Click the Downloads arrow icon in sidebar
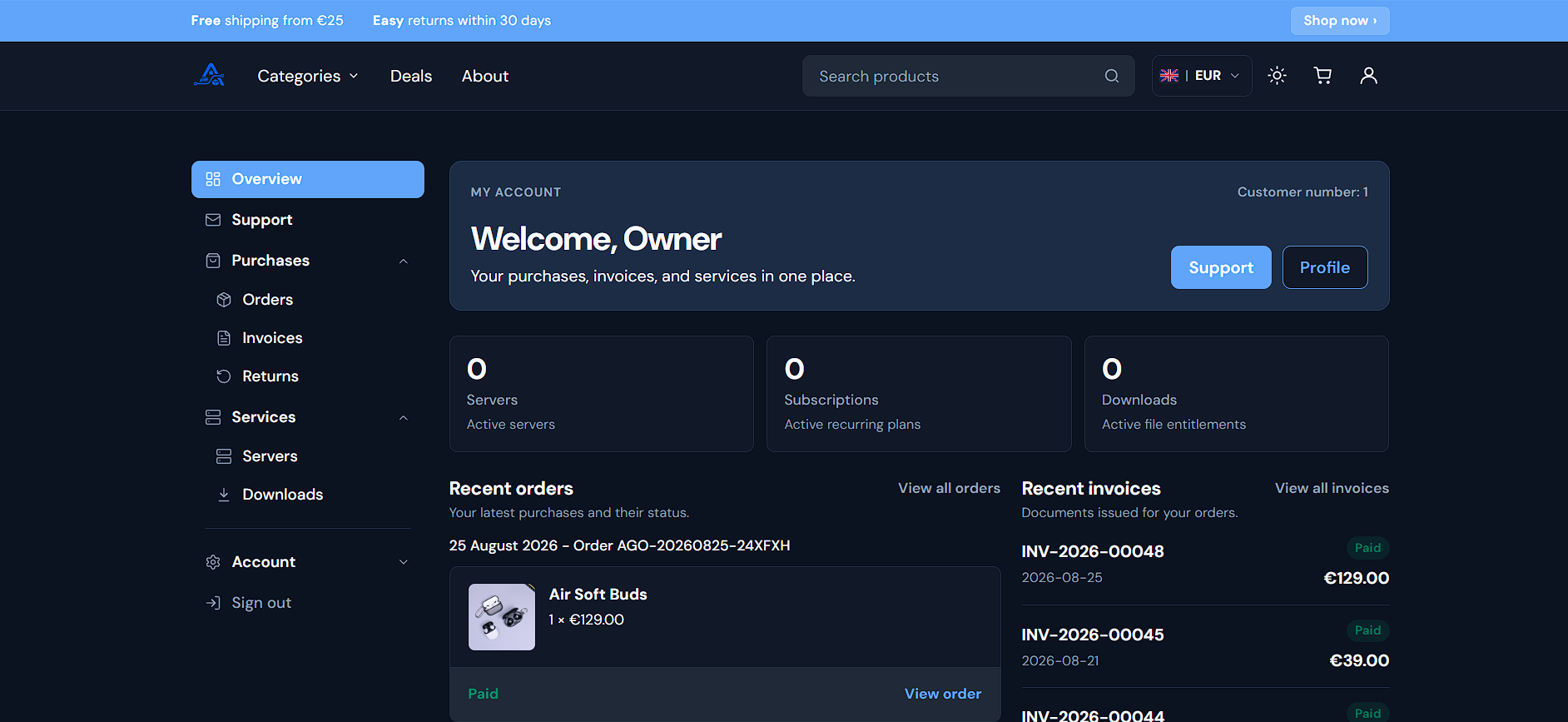 point(224,495)
